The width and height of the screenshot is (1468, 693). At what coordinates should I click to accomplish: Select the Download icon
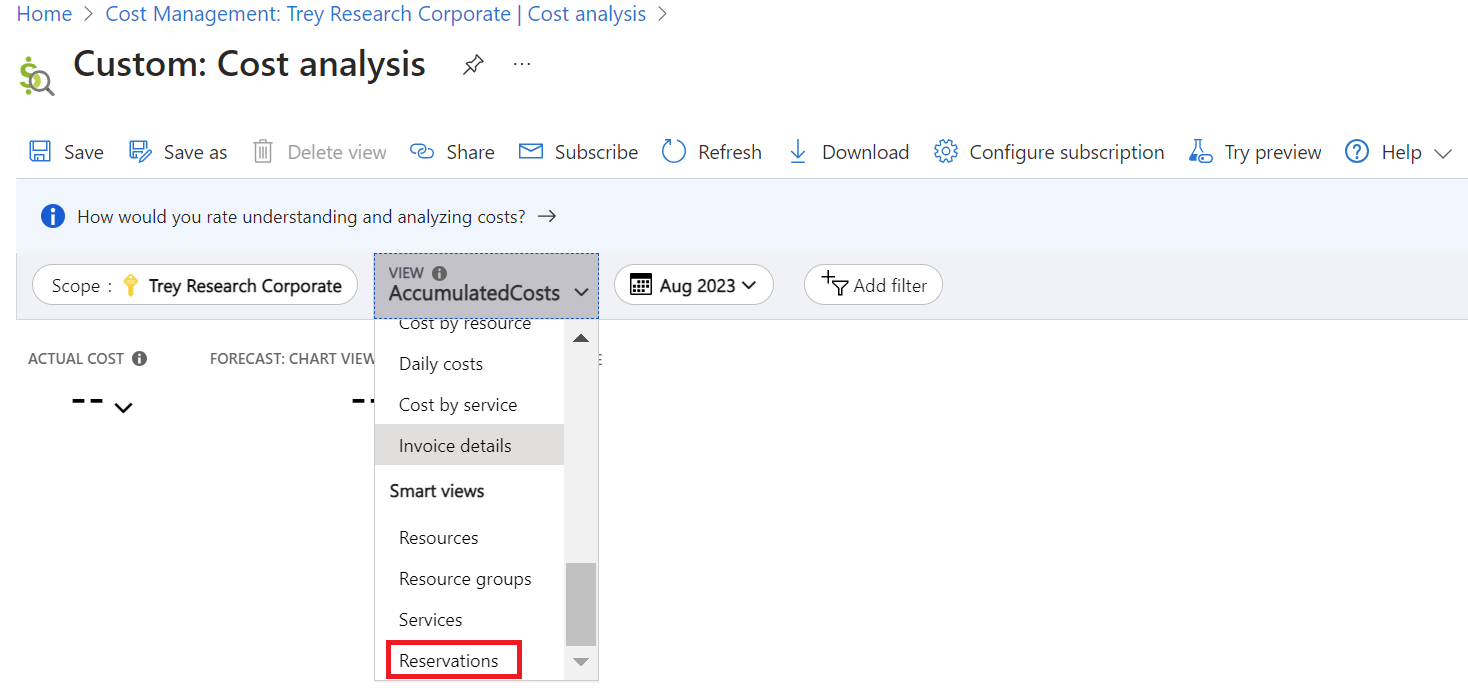click(x=797, y=150)
